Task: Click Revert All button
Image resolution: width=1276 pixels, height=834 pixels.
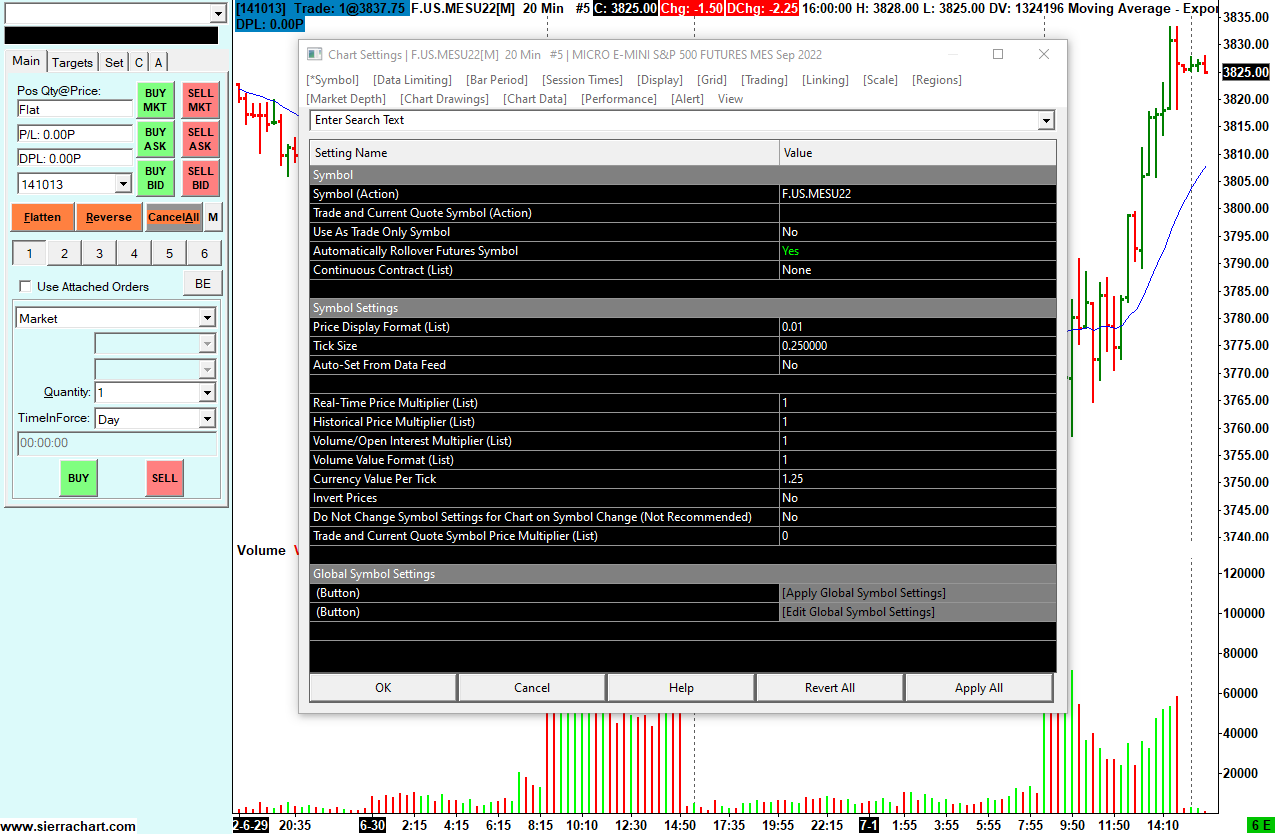Action: 830,688
